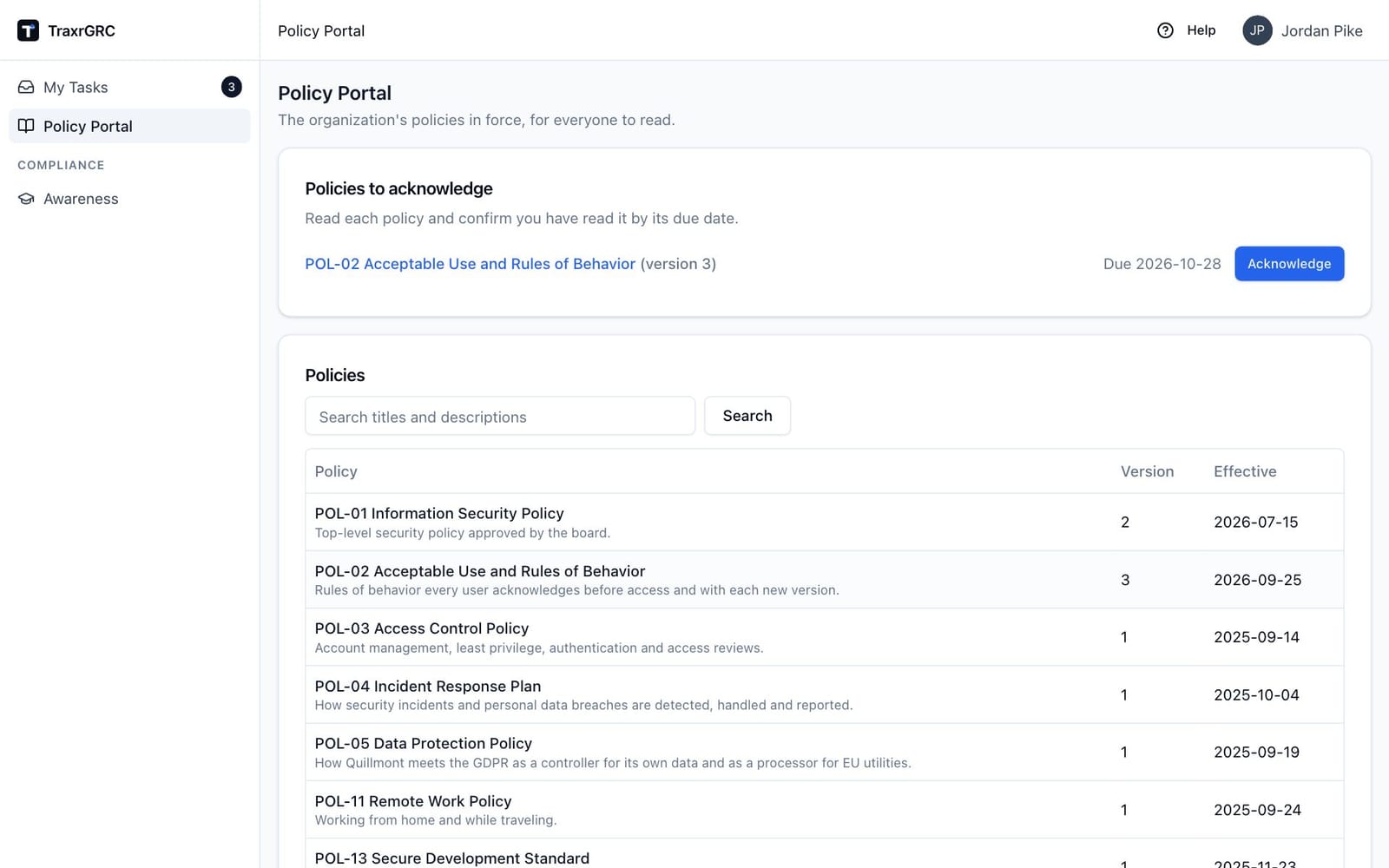1389x868 pixels.
Task: Click effective date 2025-09-19
Action: pos(1256,753)
